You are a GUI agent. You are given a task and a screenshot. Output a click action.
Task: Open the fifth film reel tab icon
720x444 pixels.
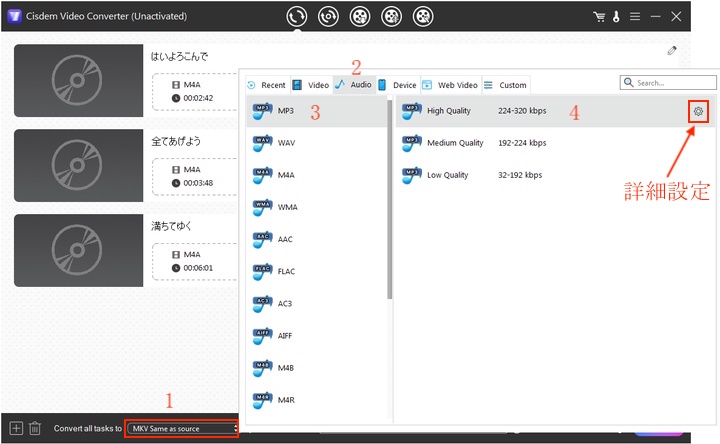pyautogui.click(x=423, y=17)
